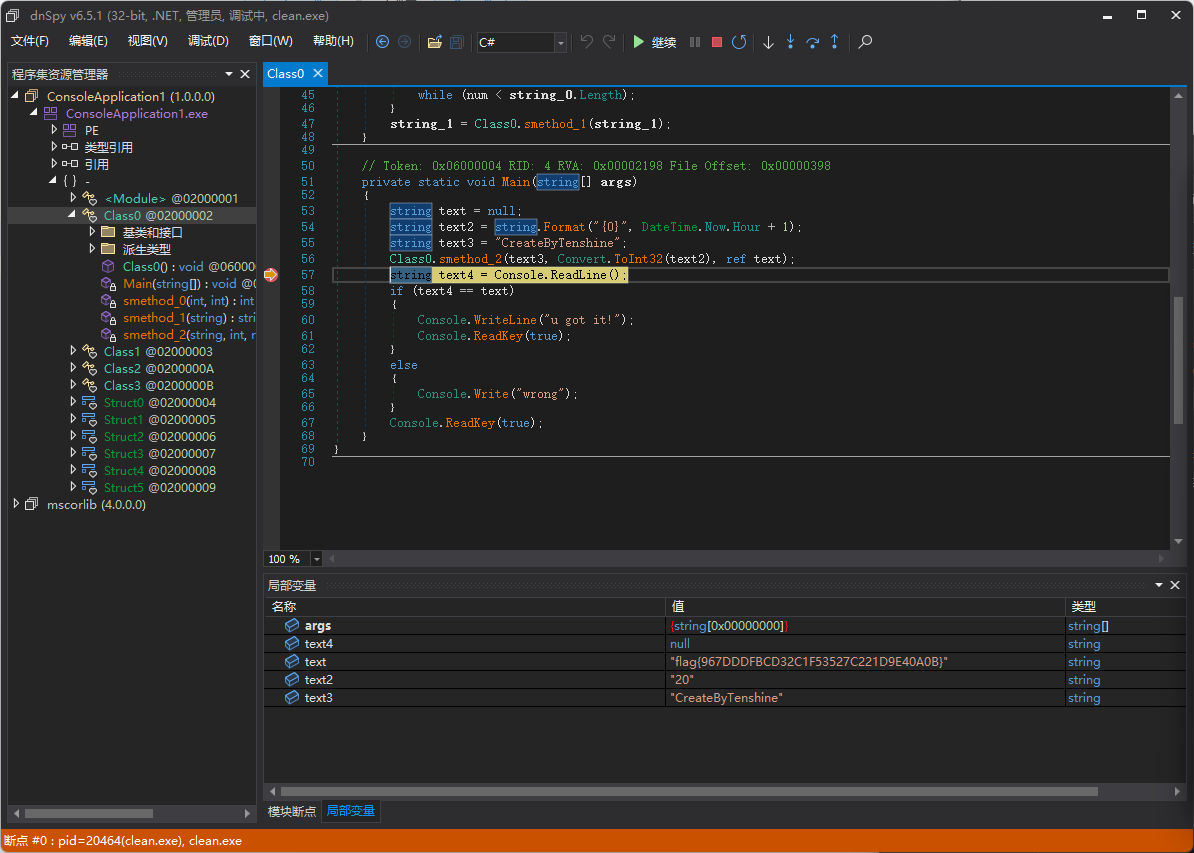
Task: Click the 名称 column header
Action: (x=284, y=607)
